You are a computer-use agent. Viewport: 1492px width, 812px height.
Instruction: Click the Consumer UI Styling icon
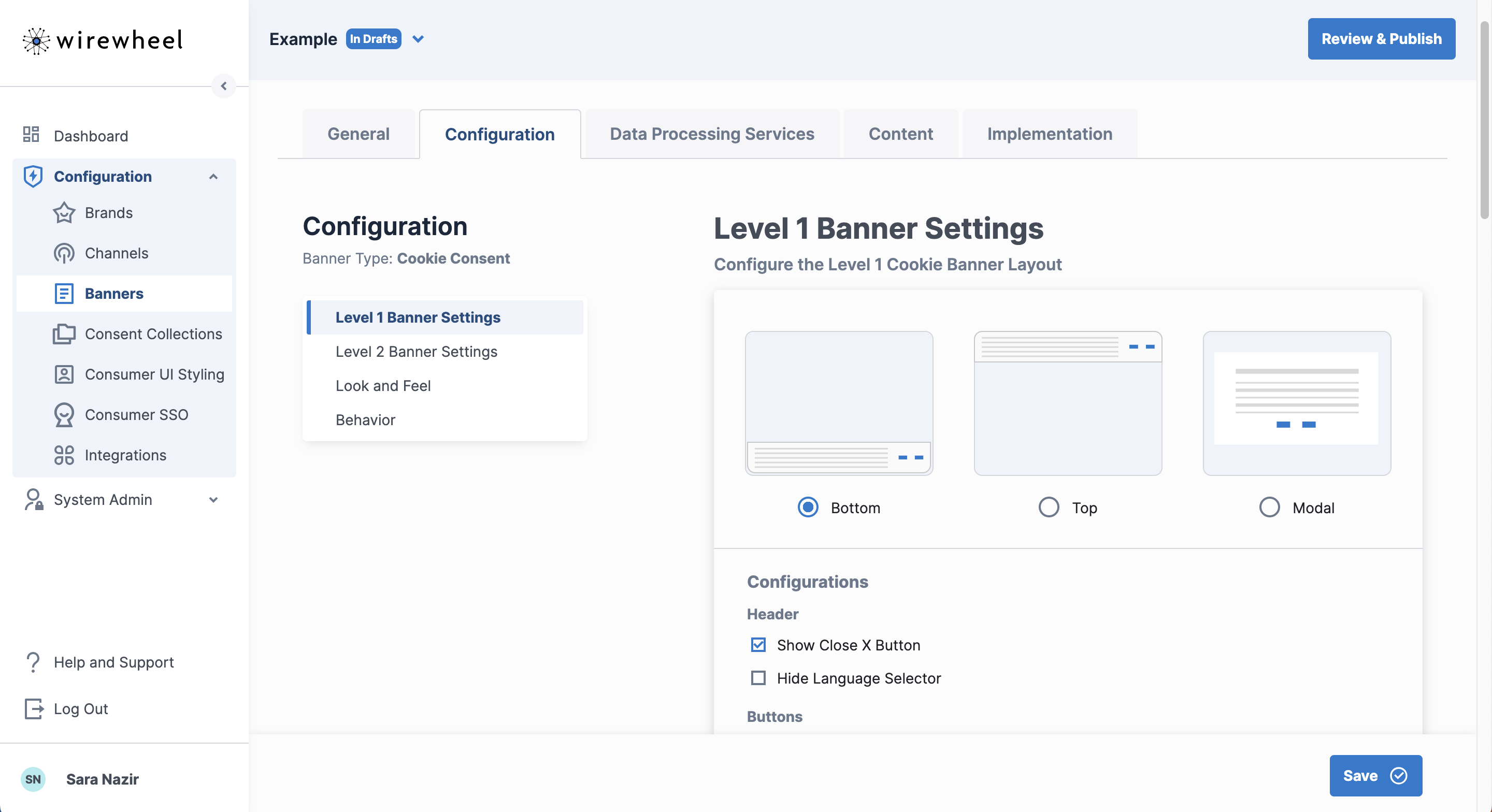tap(64, 375)
